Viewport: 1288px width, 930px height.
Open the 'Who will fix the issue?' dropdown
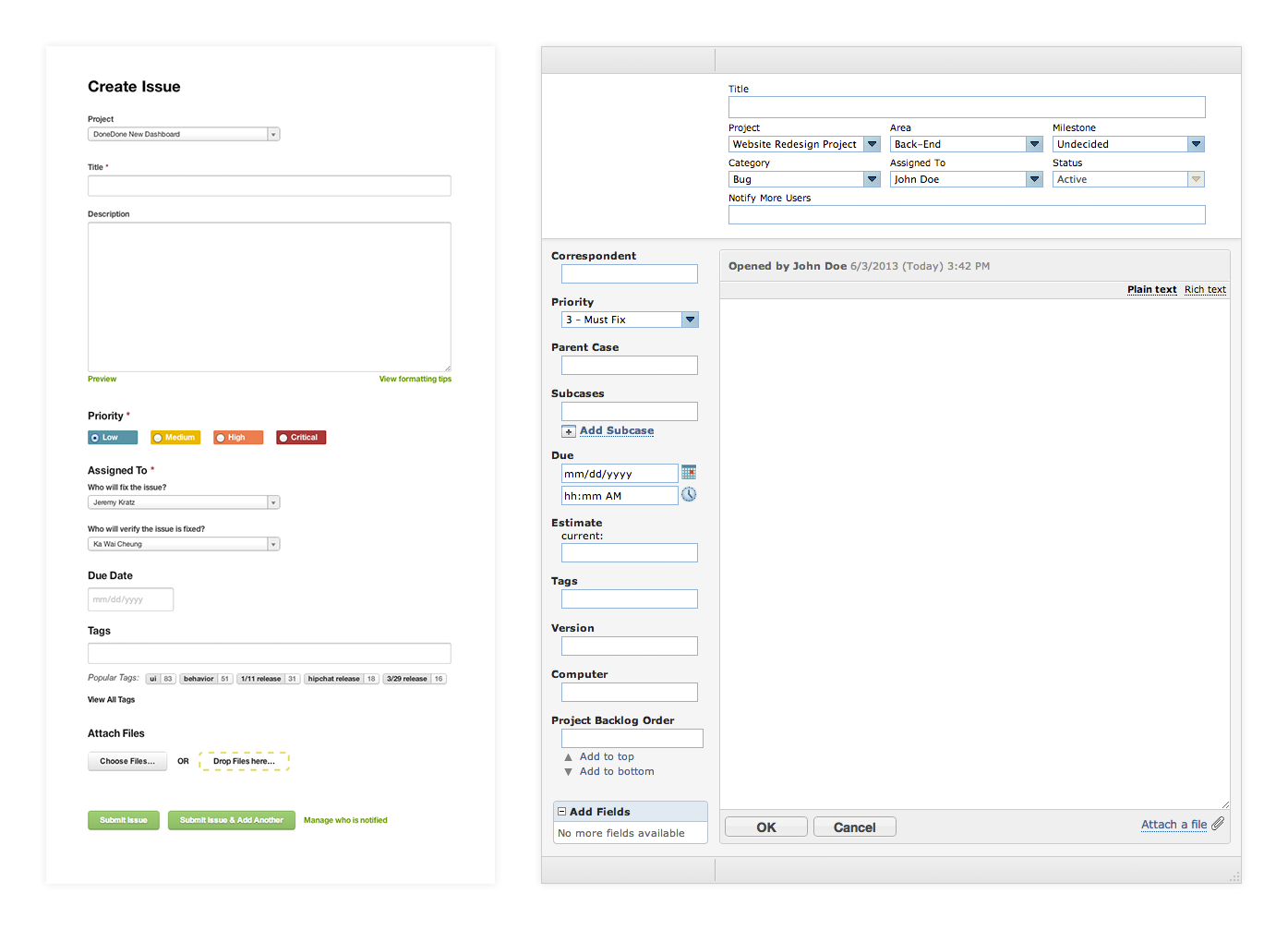tap(273, 501)
